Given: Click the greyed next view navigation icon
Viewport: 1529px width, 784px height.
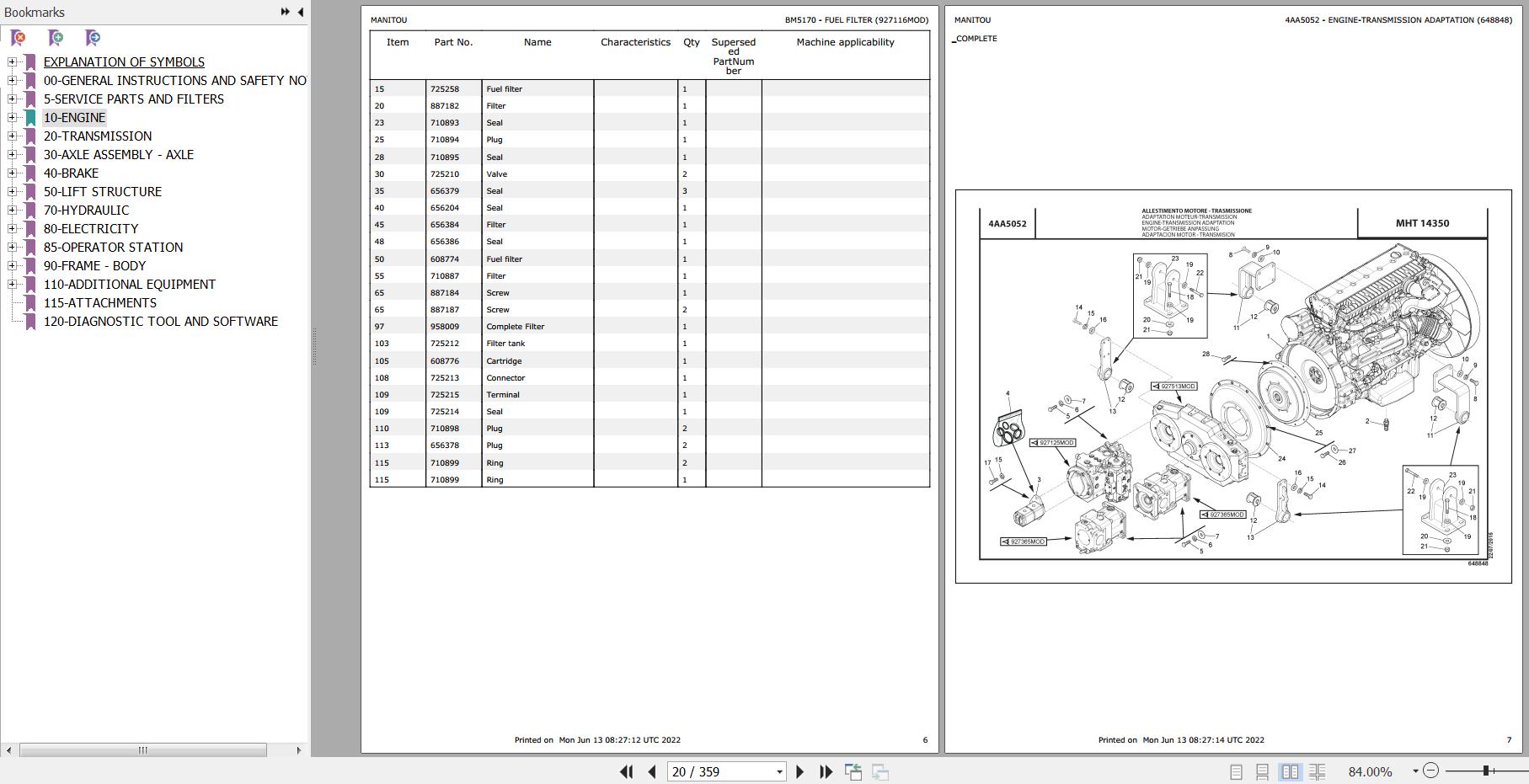Looking at the screenshot, I should tap(880, 771).
